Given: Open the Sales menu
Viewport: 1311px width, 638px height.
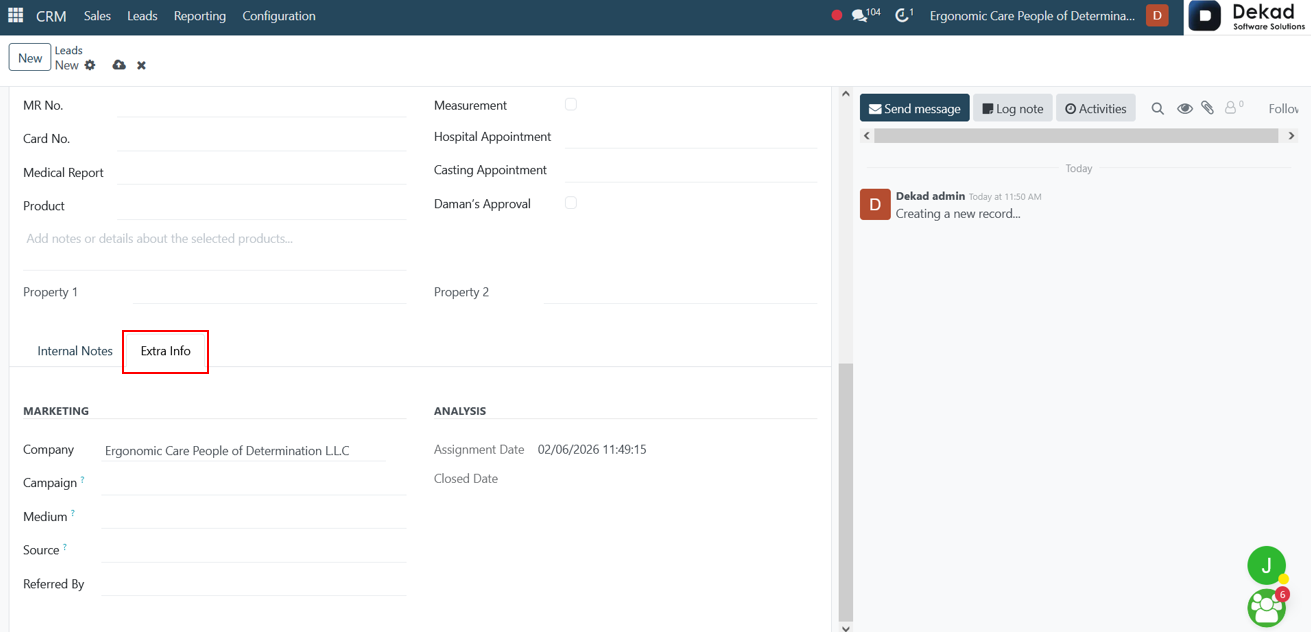Looking at the screenshot, I should click(x=97, y=16).
